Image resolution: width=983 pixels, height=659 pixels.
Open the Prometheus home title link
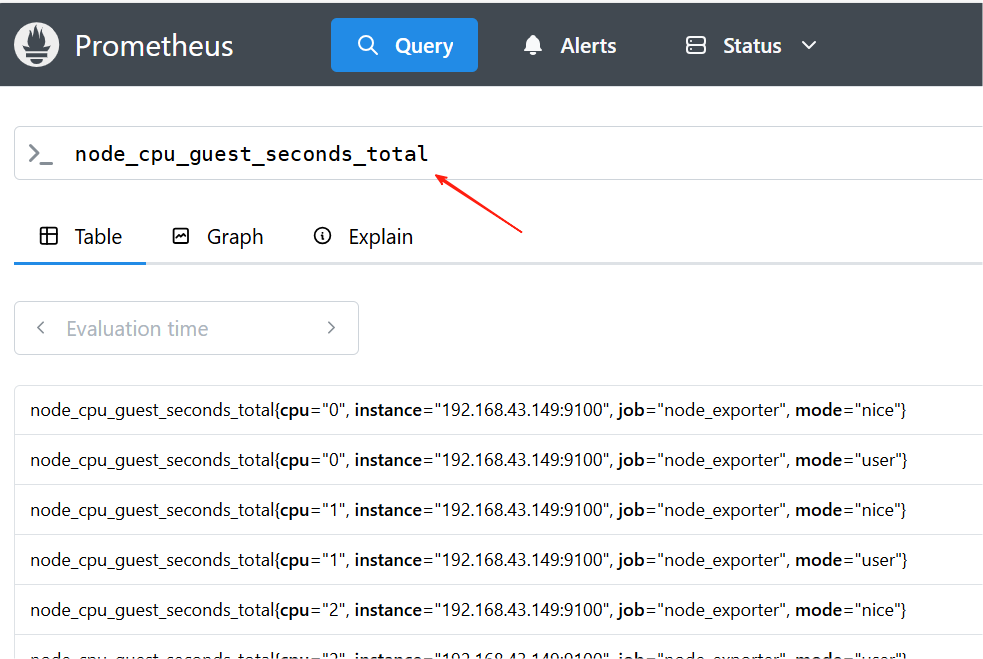154,46
